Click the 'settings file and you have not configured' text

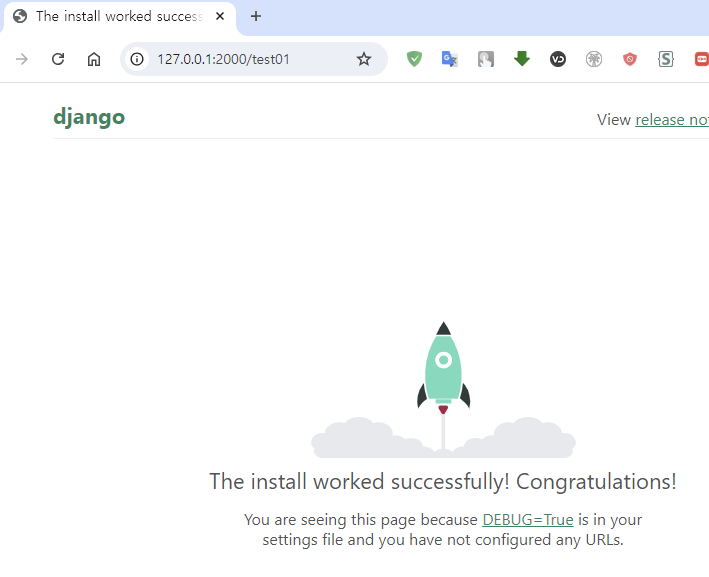pyautogui.click(x=369, y=540)
